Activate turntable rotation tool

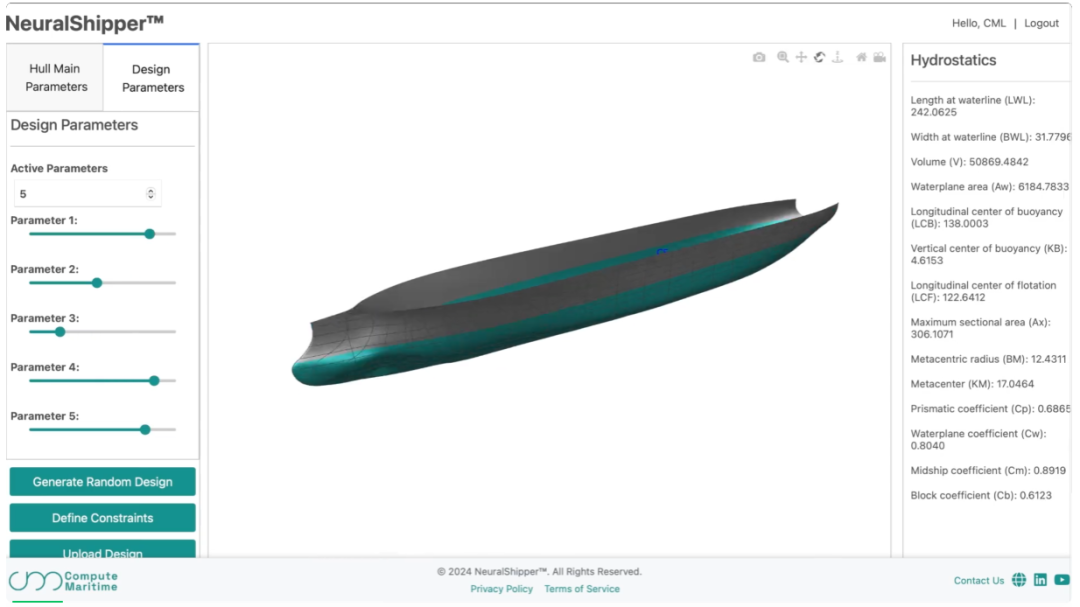pyautogui.click(x=838, y=57)
